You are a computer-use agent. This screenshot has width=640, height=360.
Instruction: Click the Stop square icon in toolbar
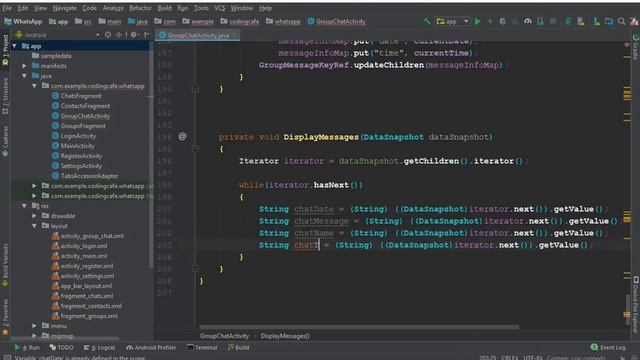[x=553, y=21]
